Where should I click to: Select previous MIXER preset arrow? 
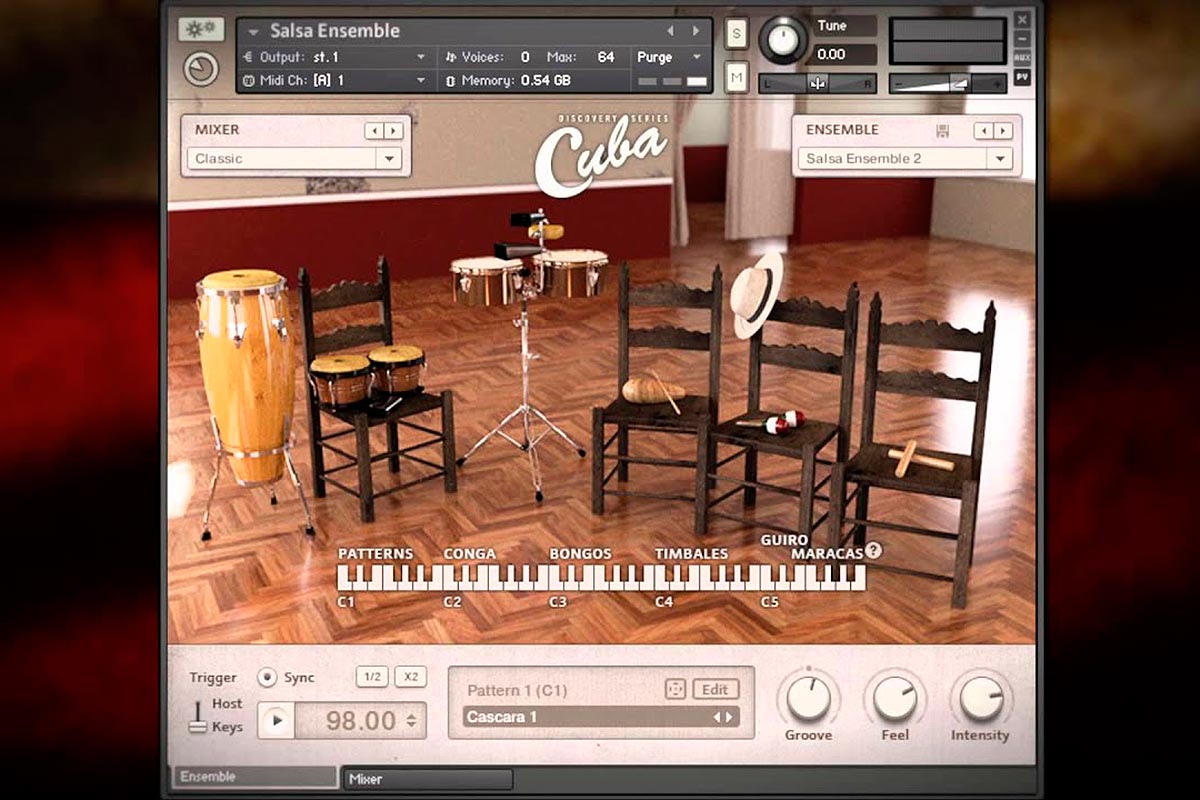pyautogui.click(x=373, y=130)
